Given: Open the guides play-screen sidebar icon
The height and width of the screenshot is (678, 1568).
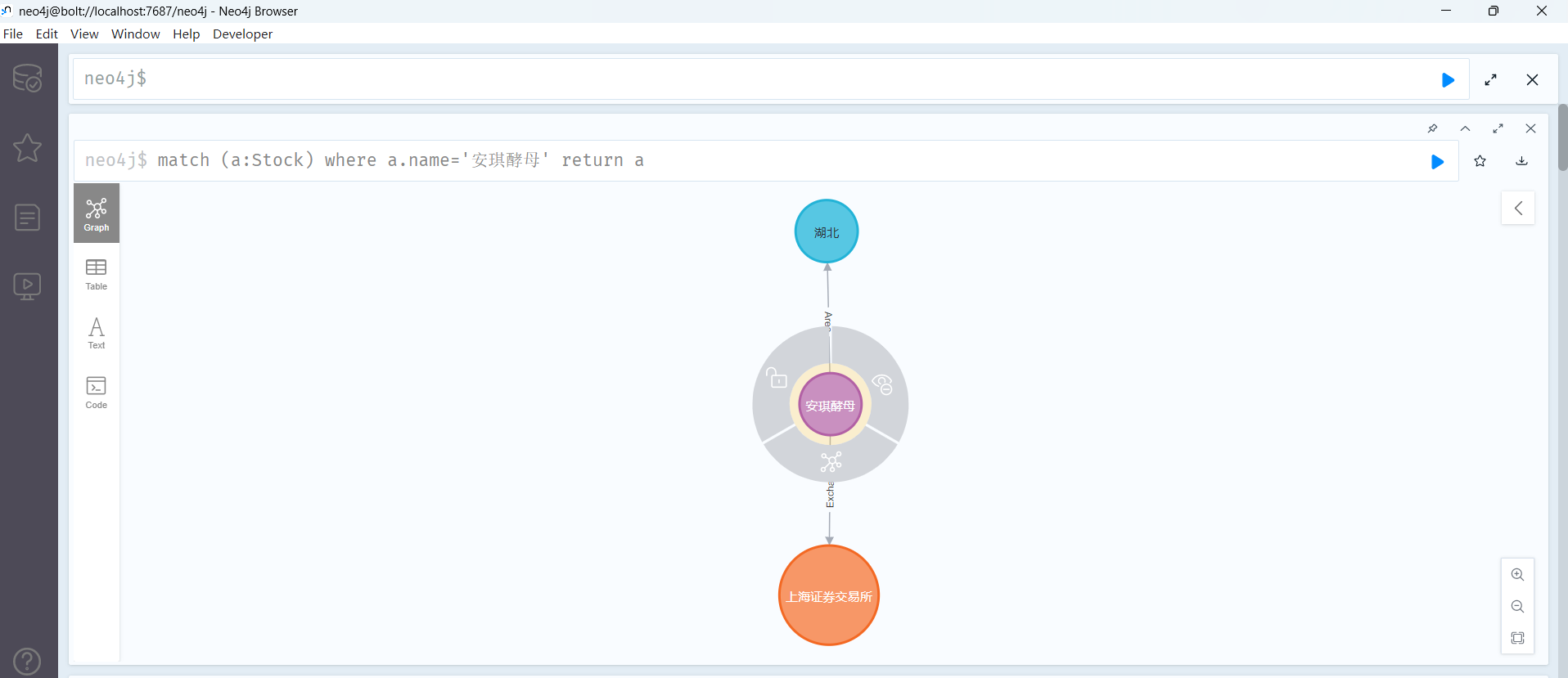Looking at the screenshot, I should 28,286.
